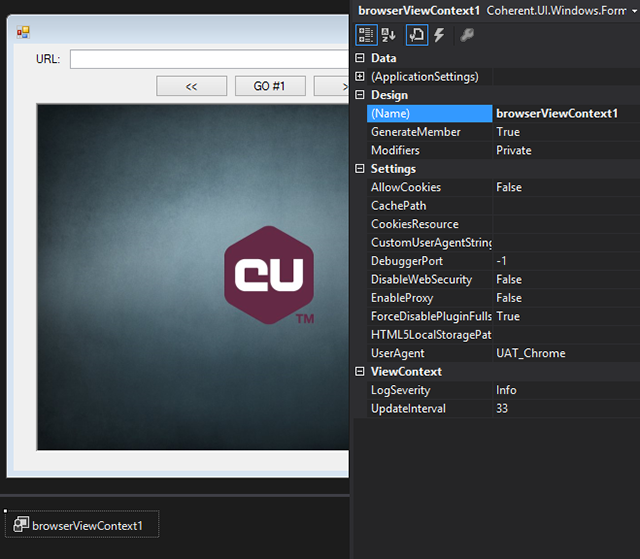Click the CachePath empty value cell
The width and height of the screenshot is (640, 559).
click(x=567, y=206)
